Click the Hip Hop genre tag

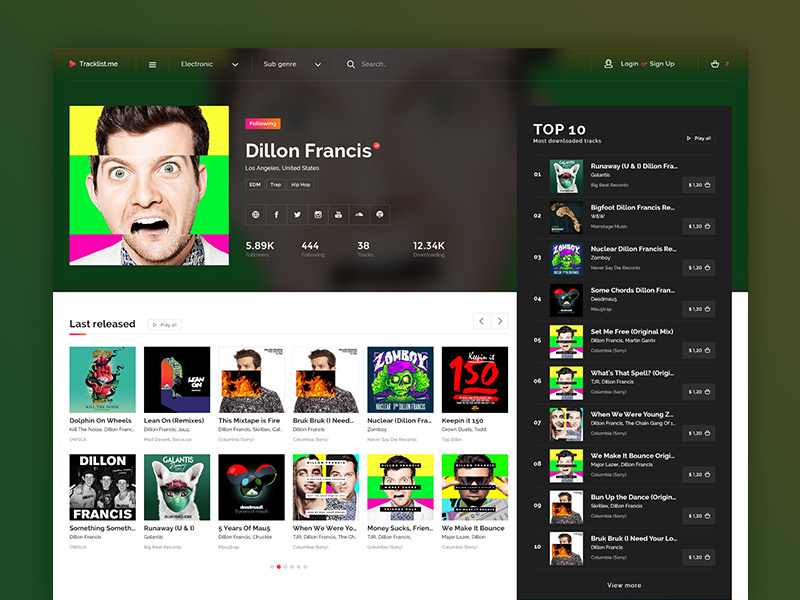(x=300, y=185)
